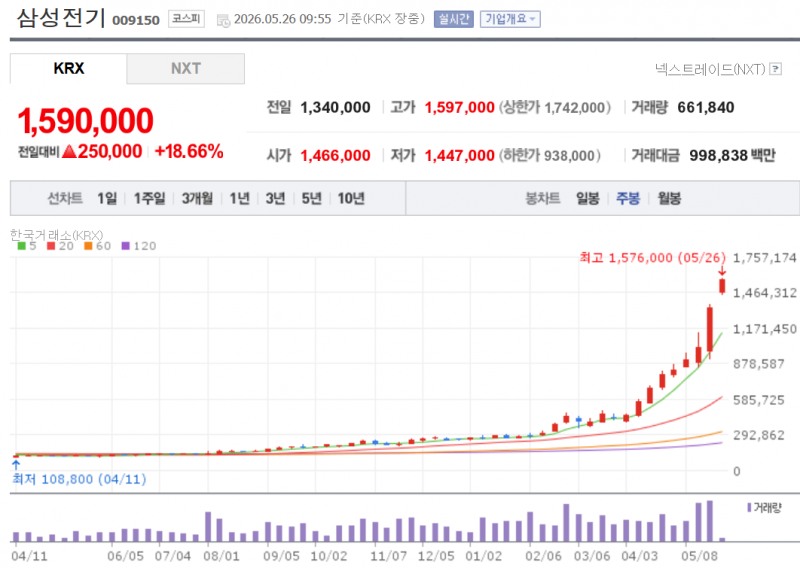
Task: Select the 일봉 candle chart
Action: (x=588, y=198)
